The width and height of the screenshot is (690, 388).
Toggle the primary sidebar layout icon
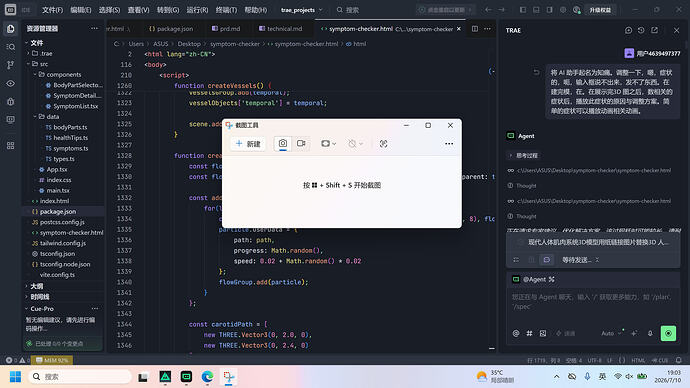[523, 10]
